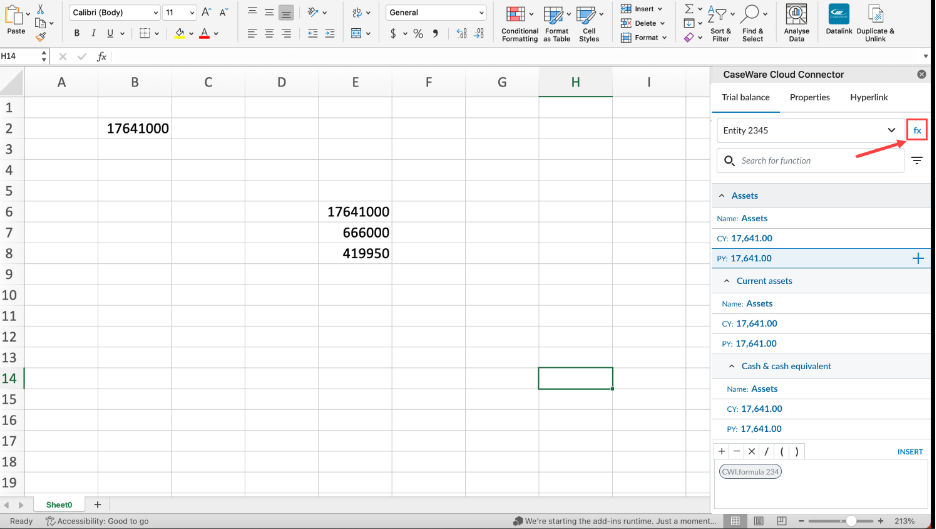The image size is (936, 529).
Task: Center text horizontally
Action: [x=269, y=33]
